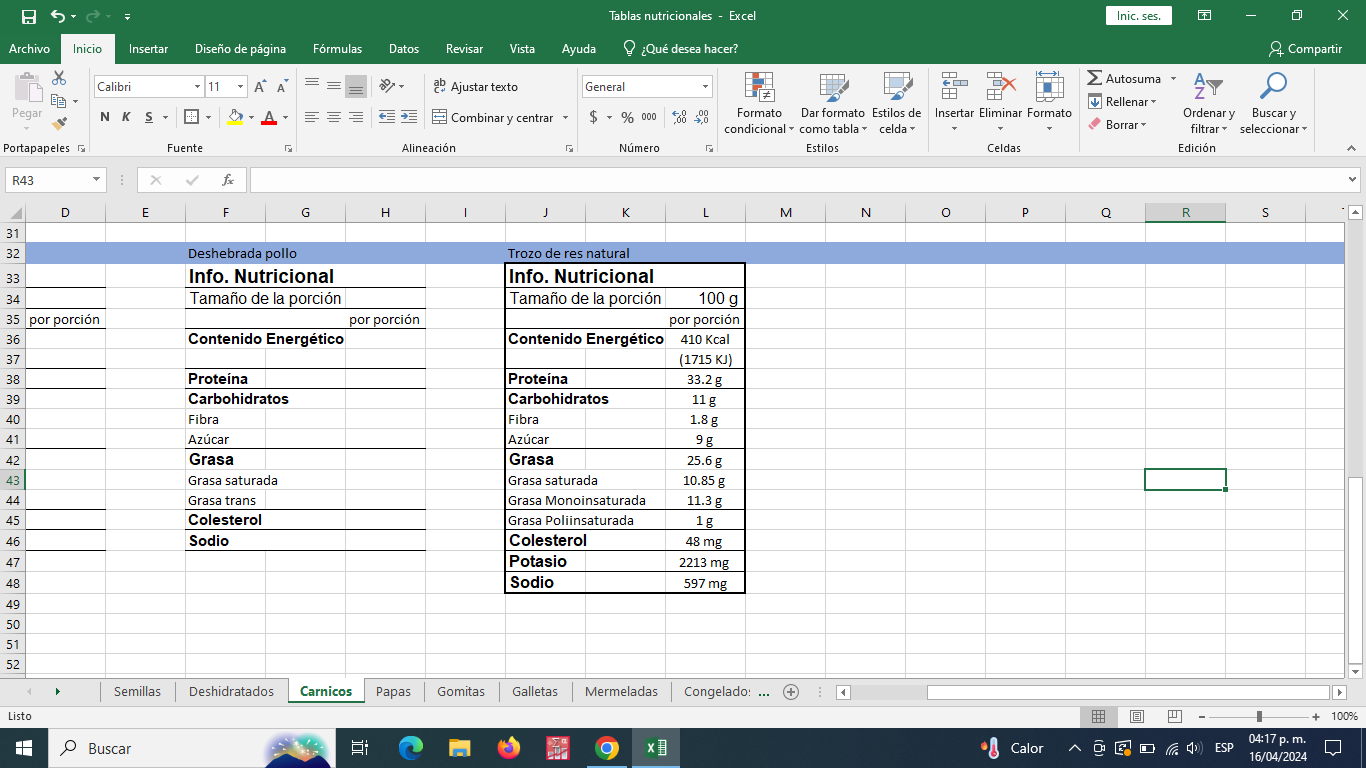Open the General number format dropdown
The height and width of the screenshot is (768, 1366).
click(705, 87)
